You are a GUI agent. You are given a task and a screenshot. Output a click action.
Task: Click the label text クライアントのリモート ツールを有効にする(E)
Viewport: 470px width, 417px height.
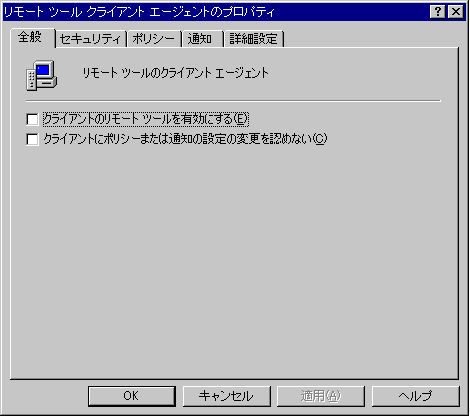click(146, 119)
